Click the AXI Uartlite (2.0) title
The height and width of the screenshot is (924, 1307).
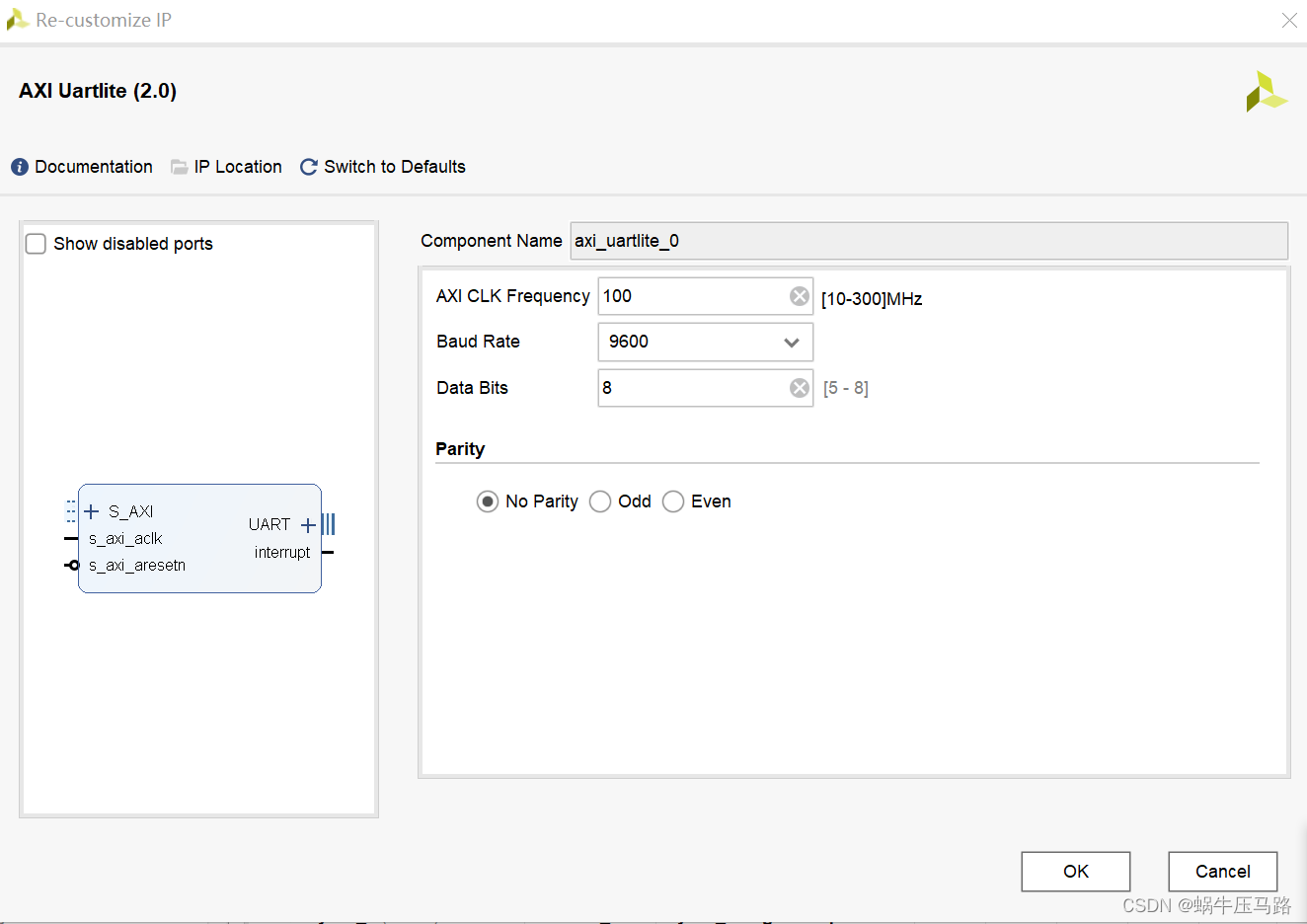(x=98, y=91)
